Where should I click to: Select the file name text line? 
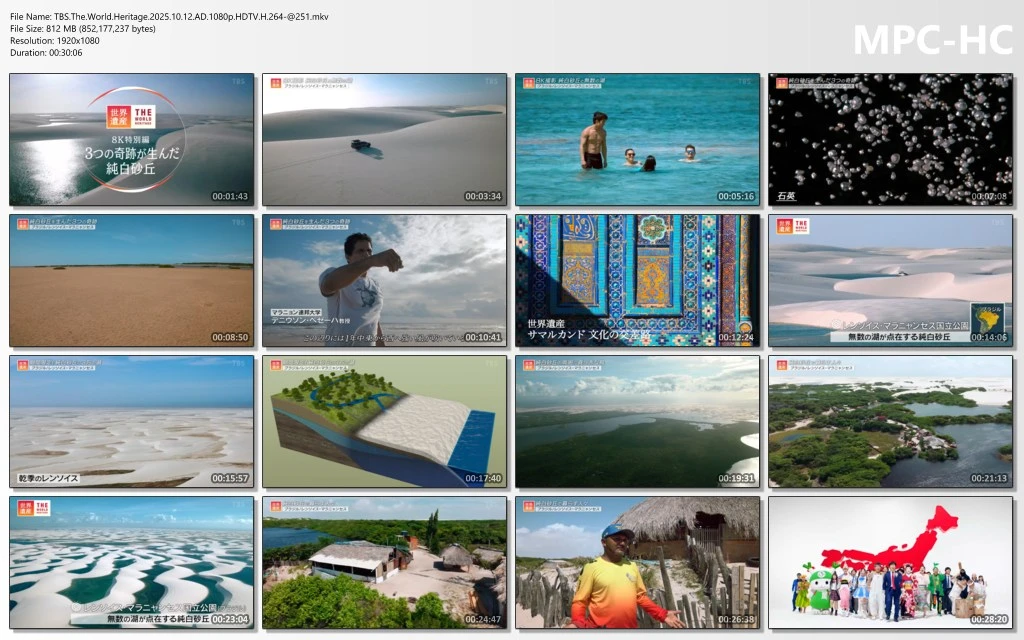169,16
